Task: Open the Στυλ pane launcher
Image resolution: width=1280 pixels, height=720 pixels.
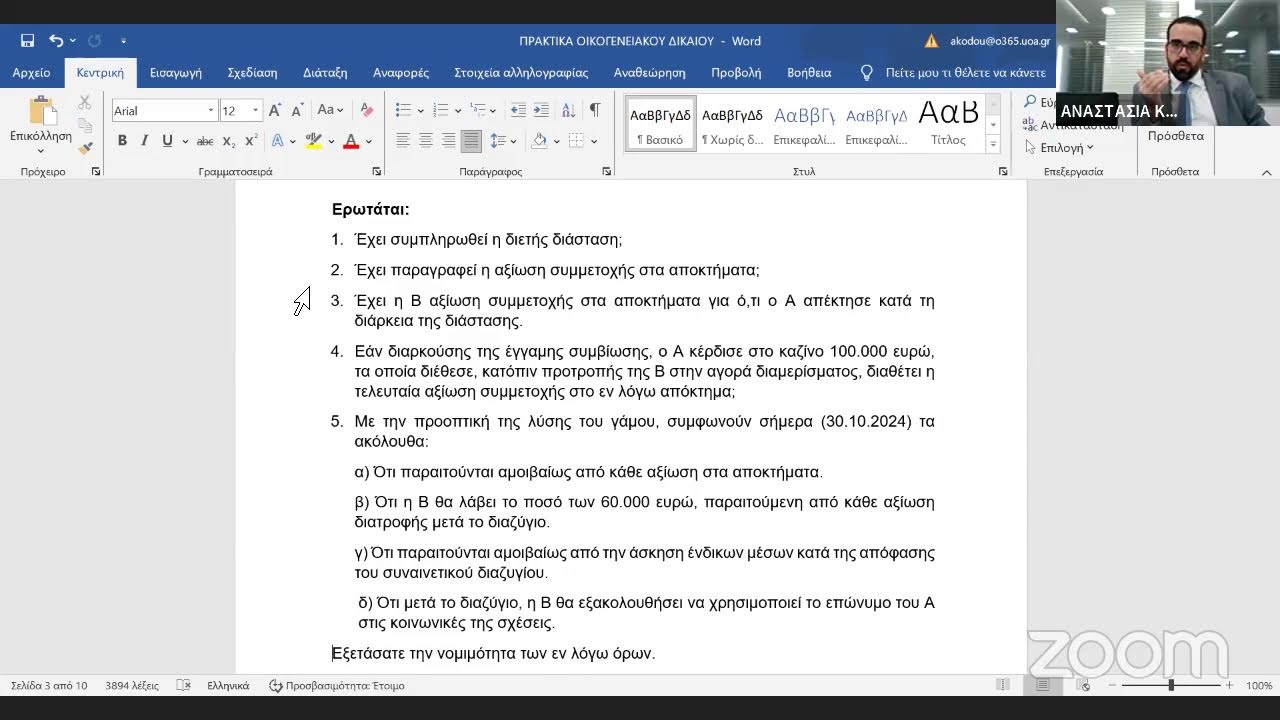Action: coord(1003,172)
